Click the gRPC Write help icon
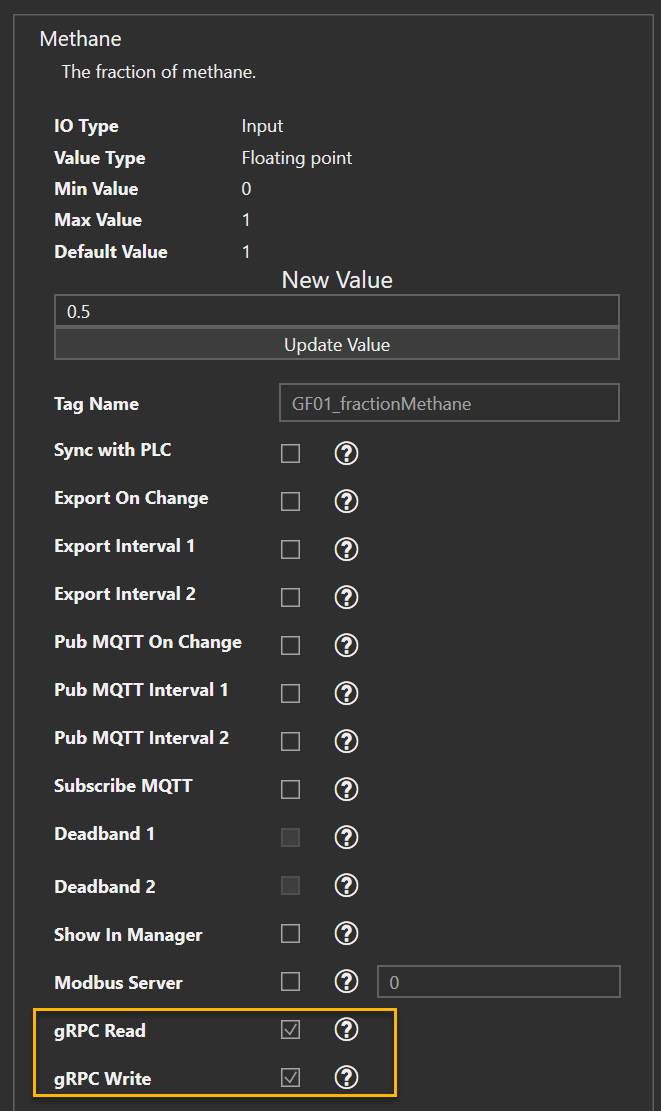 click(x=346, y=1078)
